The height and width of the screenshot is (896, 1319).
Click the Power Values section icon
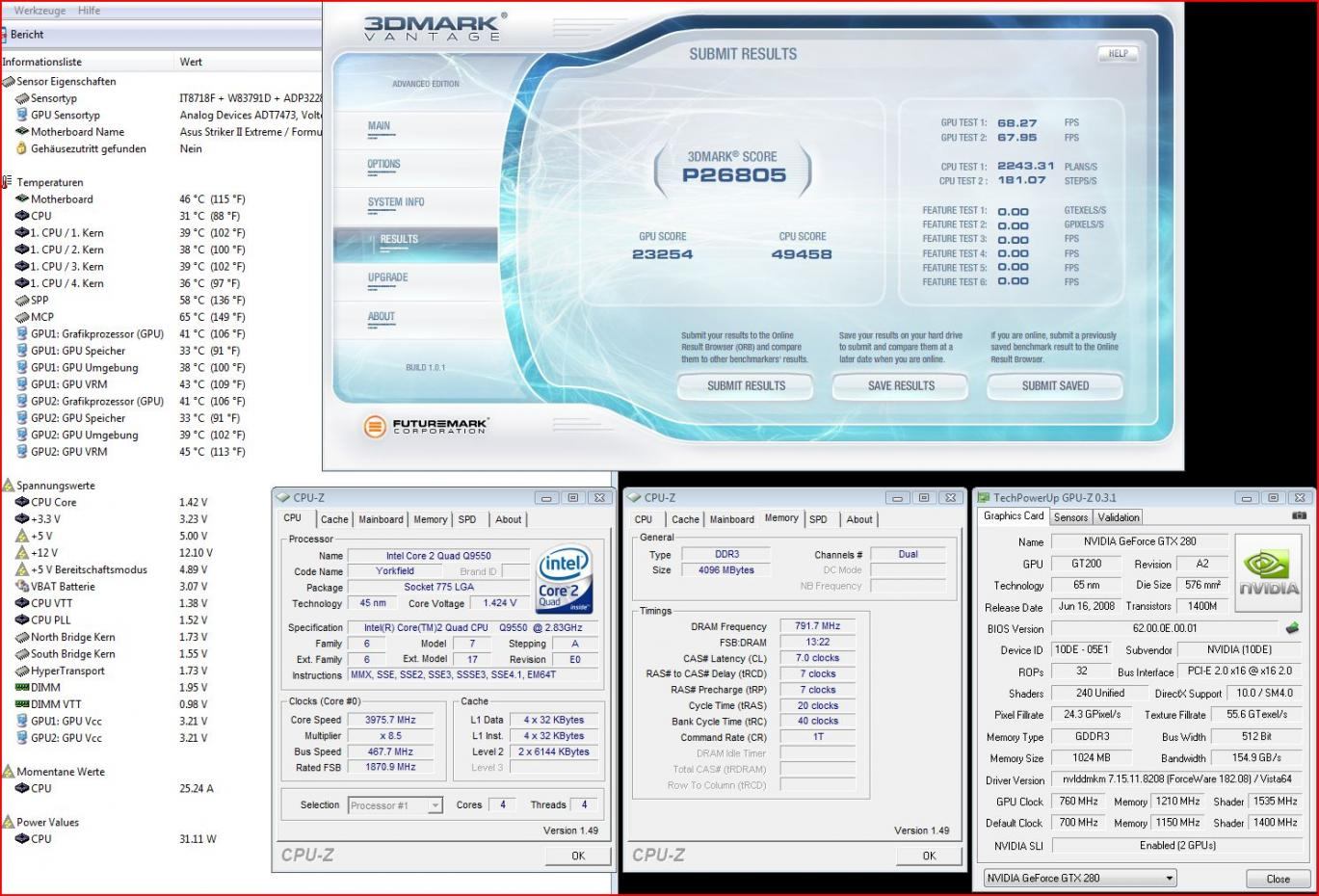pos(9,822)
